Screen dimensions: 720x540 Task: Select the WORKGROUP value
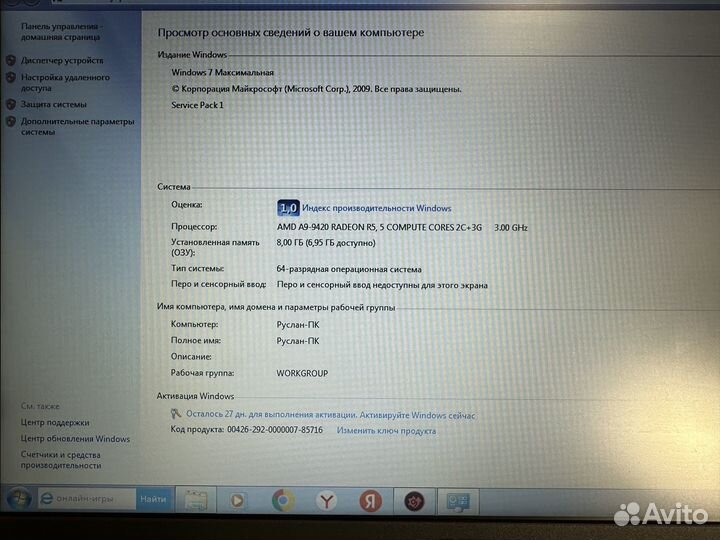click(302, 373)
